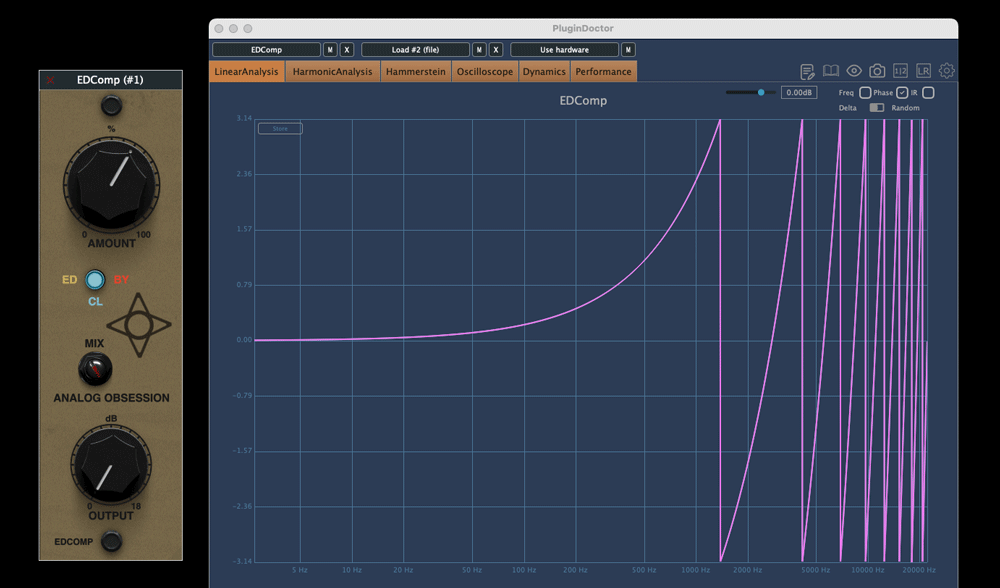Flip the Delta/Random switch

(877, 108)
